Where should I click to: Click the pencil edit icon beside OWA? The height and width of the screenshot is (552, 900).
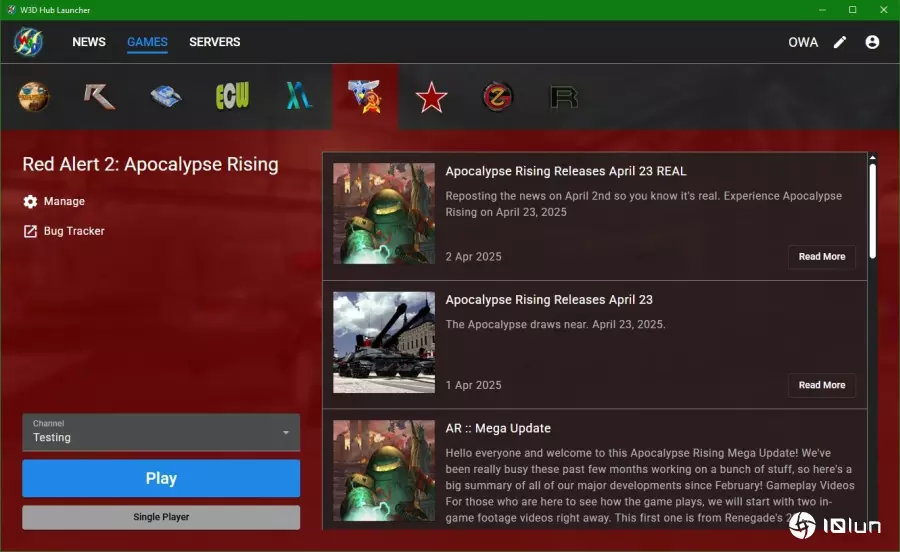tap(840, 42)
